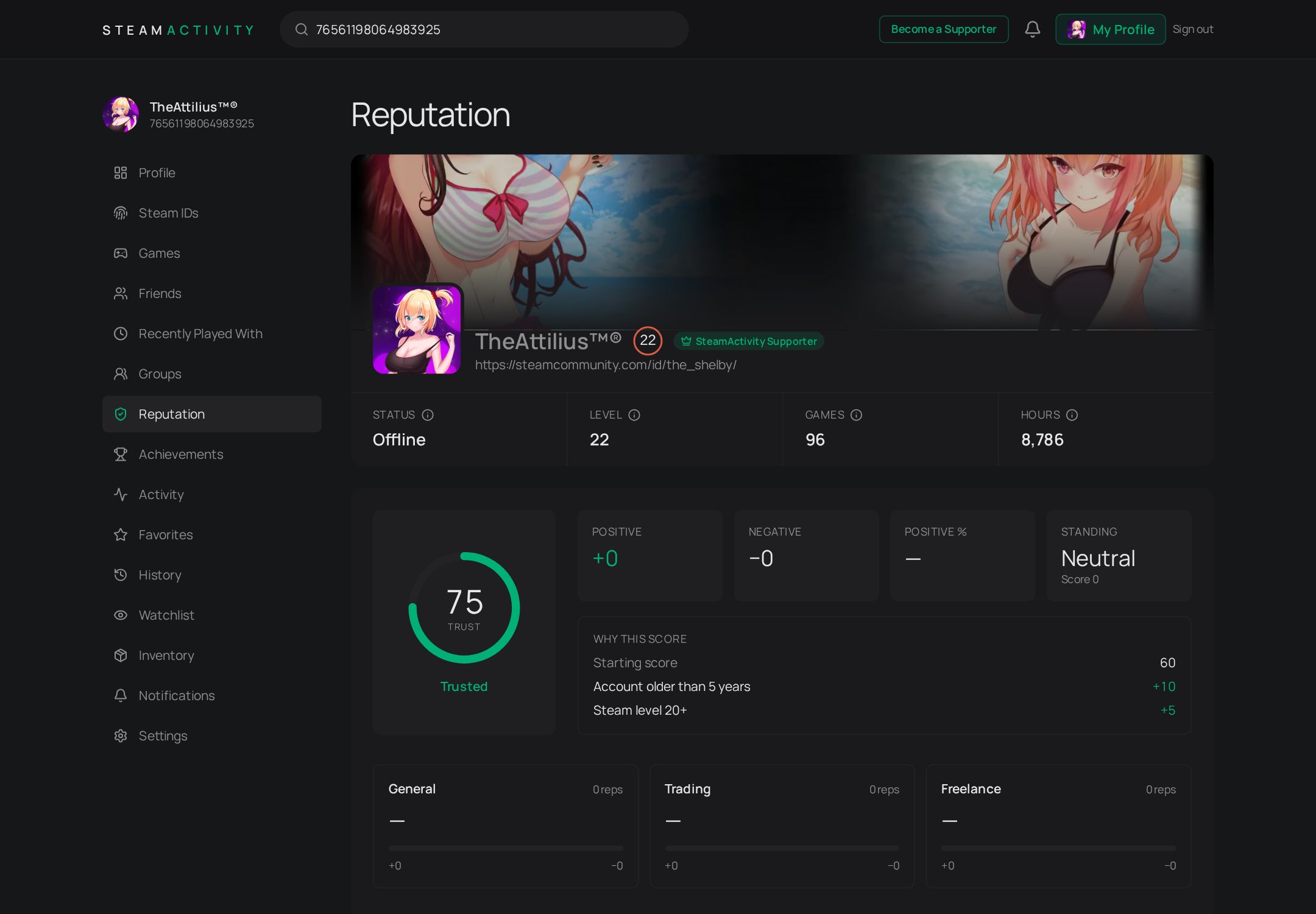The width and height of the screenshot is (1316, 914).
Task: Click the Steam IDs fingerprint icon
Action: click(121, 213)
